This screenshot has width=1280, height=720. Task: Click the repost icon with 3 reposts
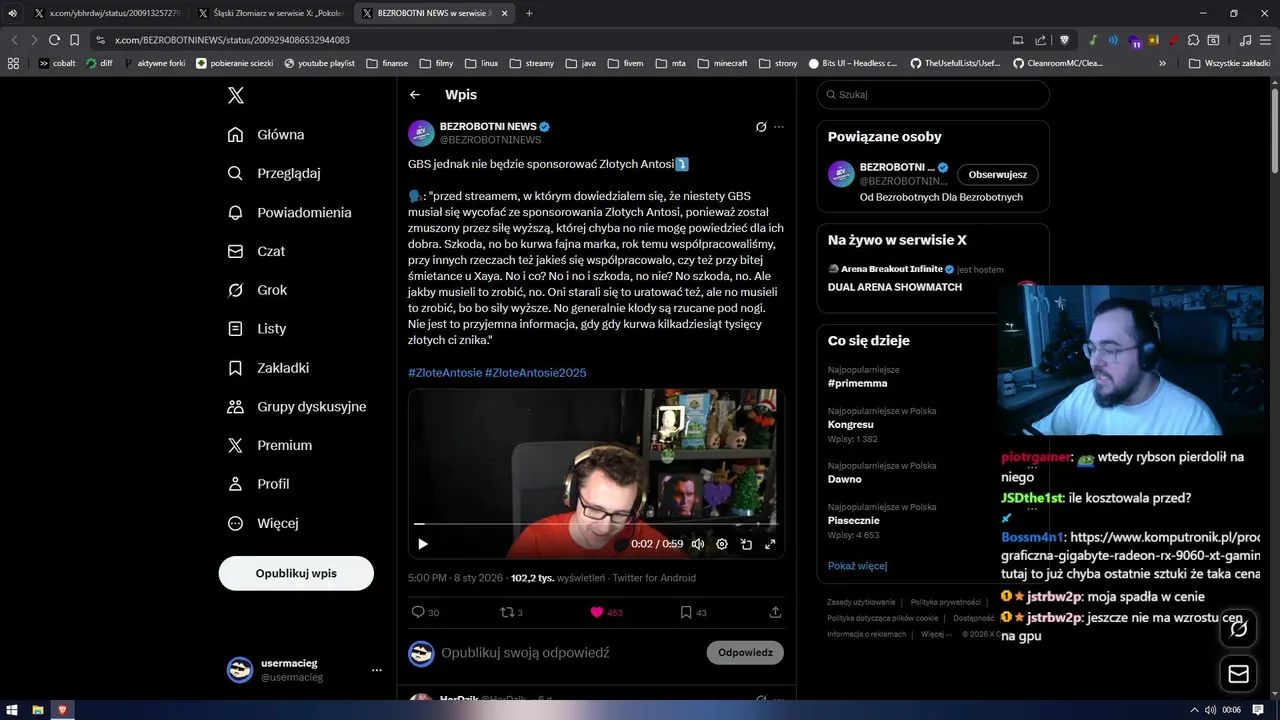507,612
